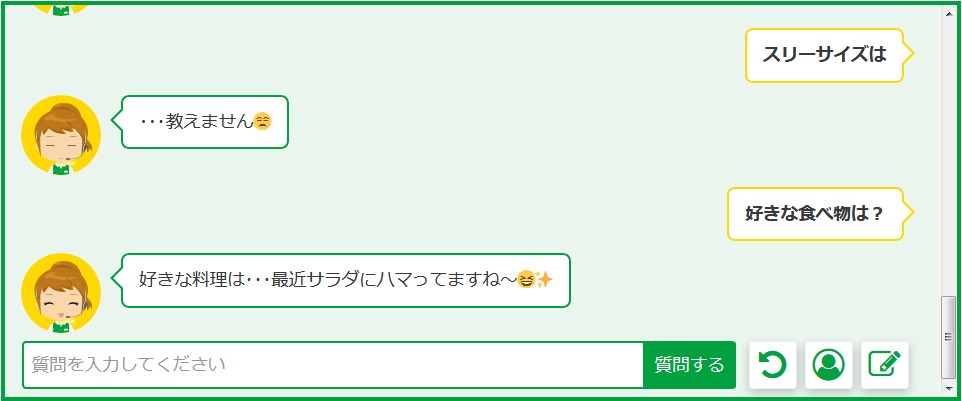The height and width of the screenshot is (401, 962).
Task: Click the scrollbar down arrow
Action: click(x=949, y=386)
